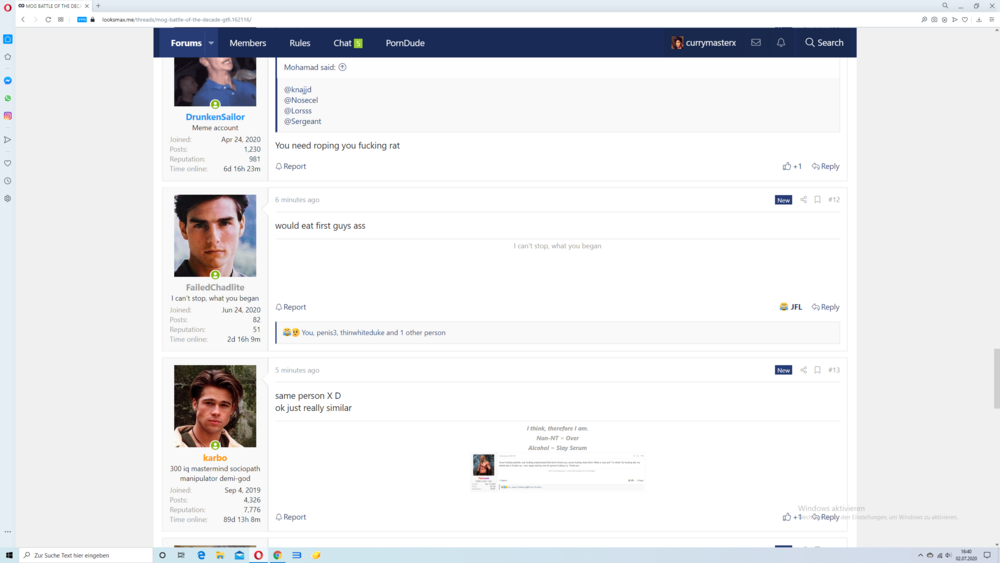1000x563 pixels.
Task: Open the currymasterx account menu
Action: coord(704,43)
